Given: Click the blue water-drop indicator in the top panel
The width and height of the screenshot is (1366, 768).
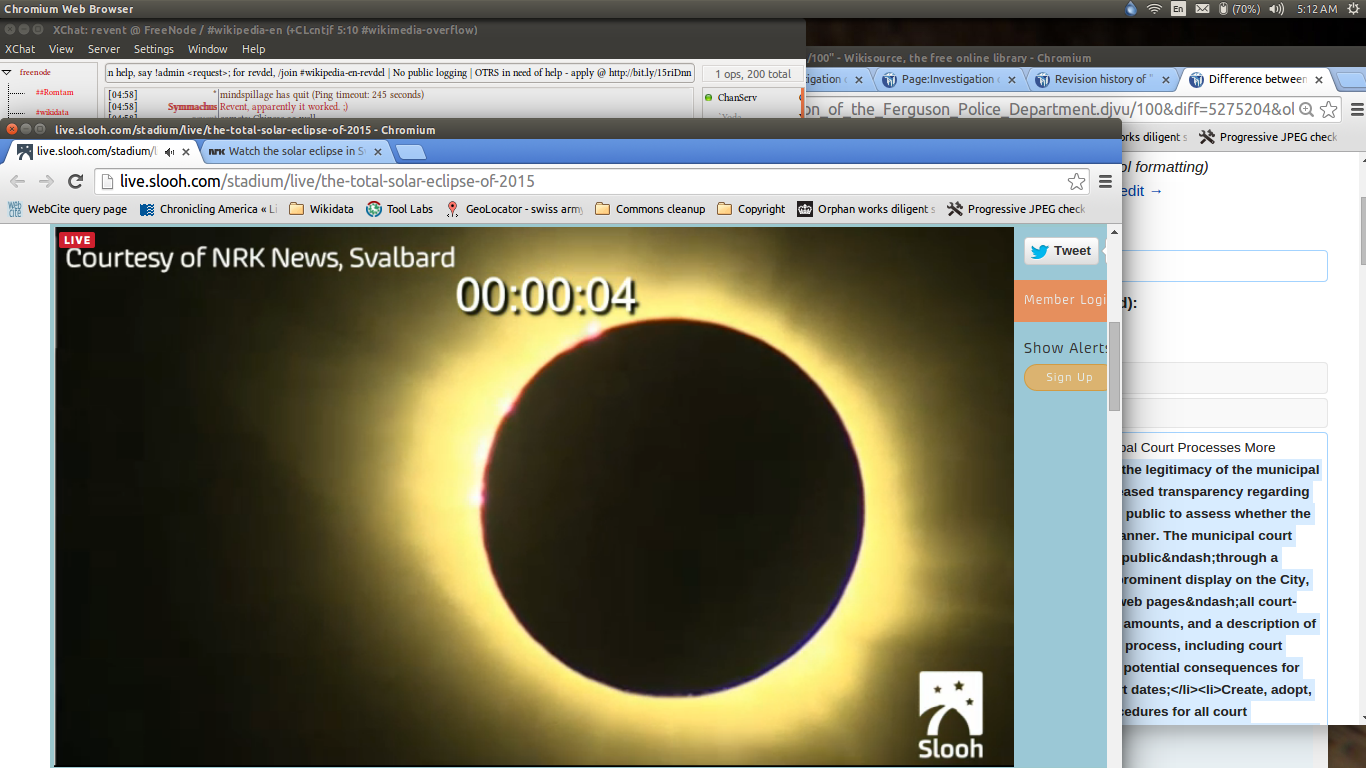Looking at the screenshot, I should (x=1131, y=9).
